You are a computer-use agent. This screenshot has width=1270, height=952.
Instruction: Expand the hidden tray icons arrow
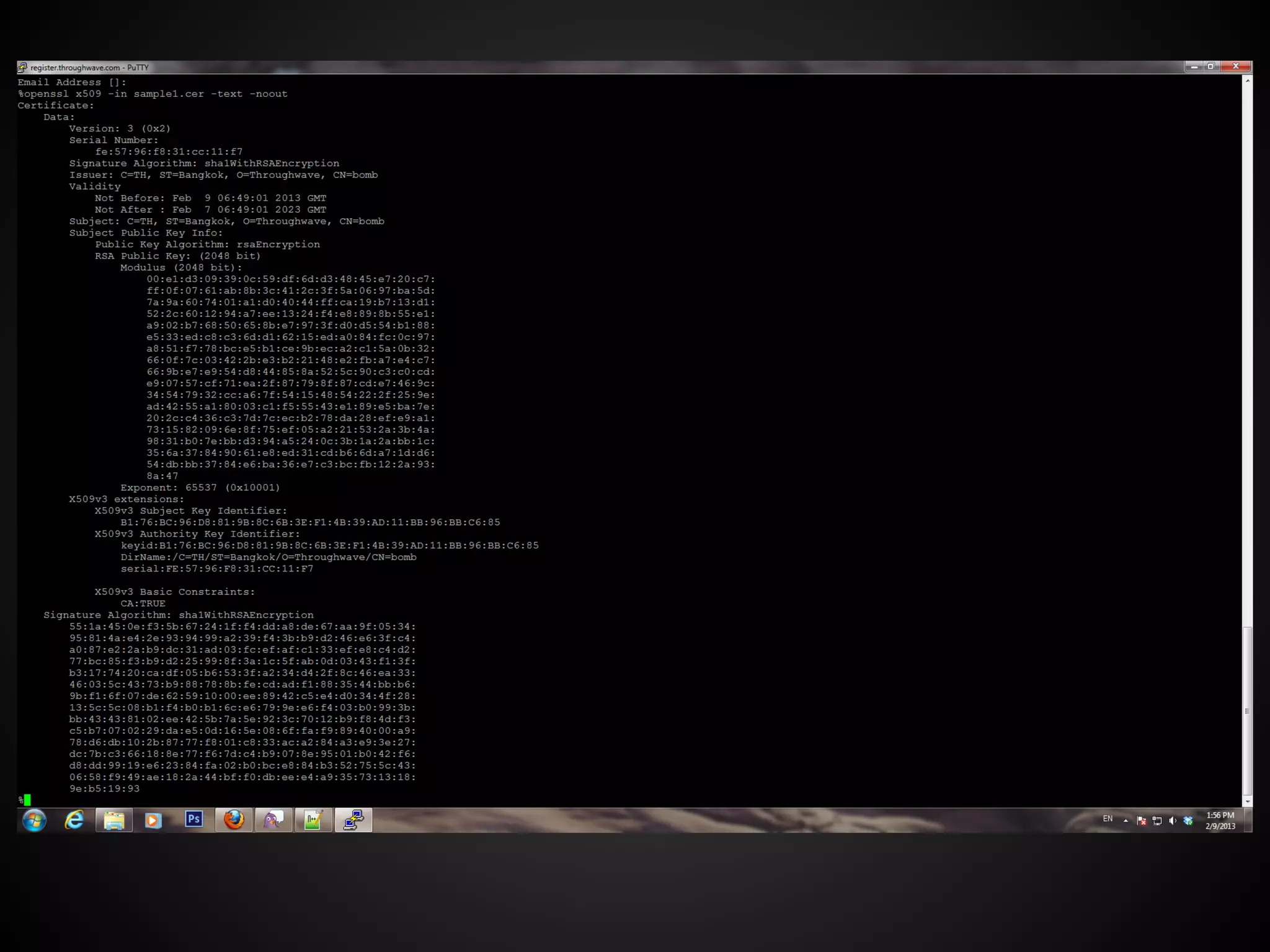[x=1126, y=821]
